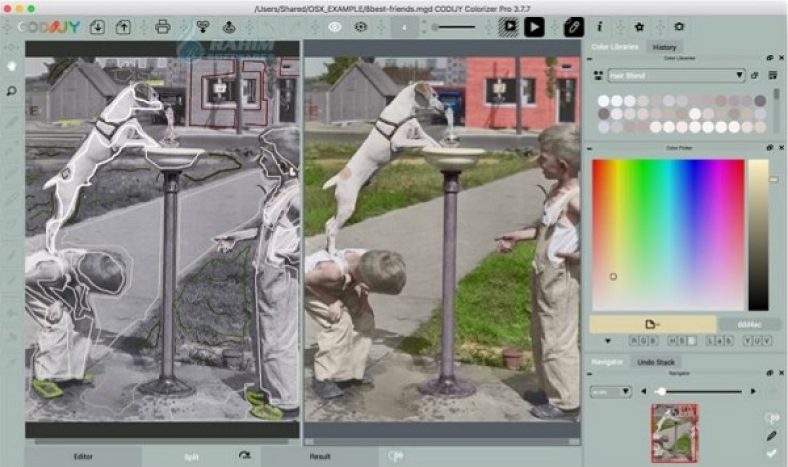This screenshot has height=467, width=788.
Task: Select the RGB color mode toggle
Action: pyautogui.click(x=644, y=341)
